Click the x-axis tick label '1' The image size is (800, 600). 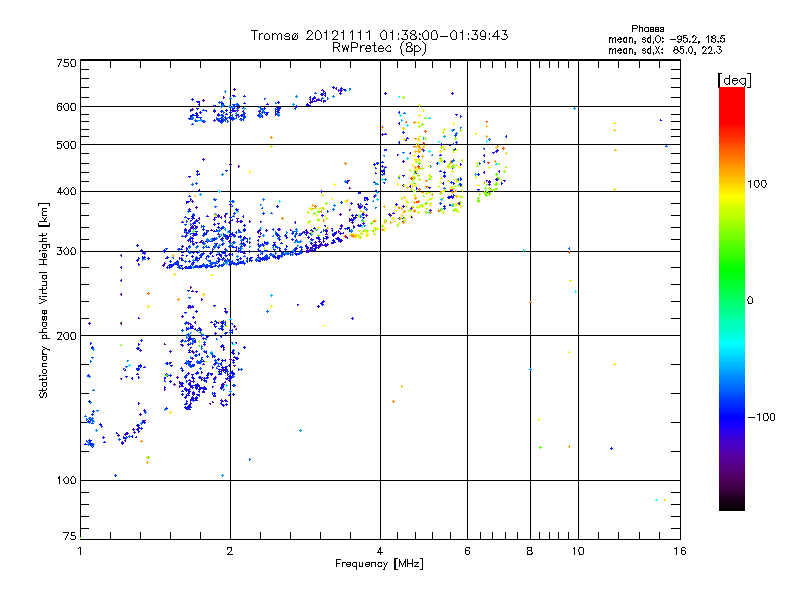pyautogui.click(x=80, y=551)
